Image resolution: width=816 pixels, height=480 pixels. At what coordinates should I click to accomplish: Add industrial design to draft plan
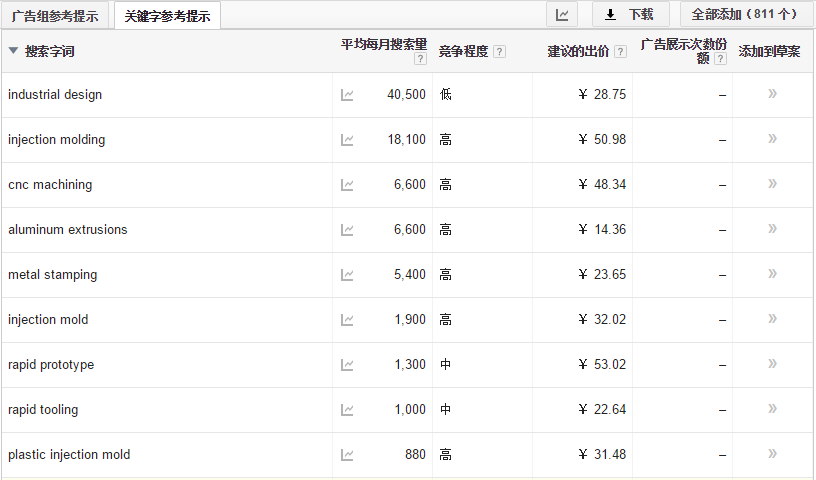pos(772,94)
